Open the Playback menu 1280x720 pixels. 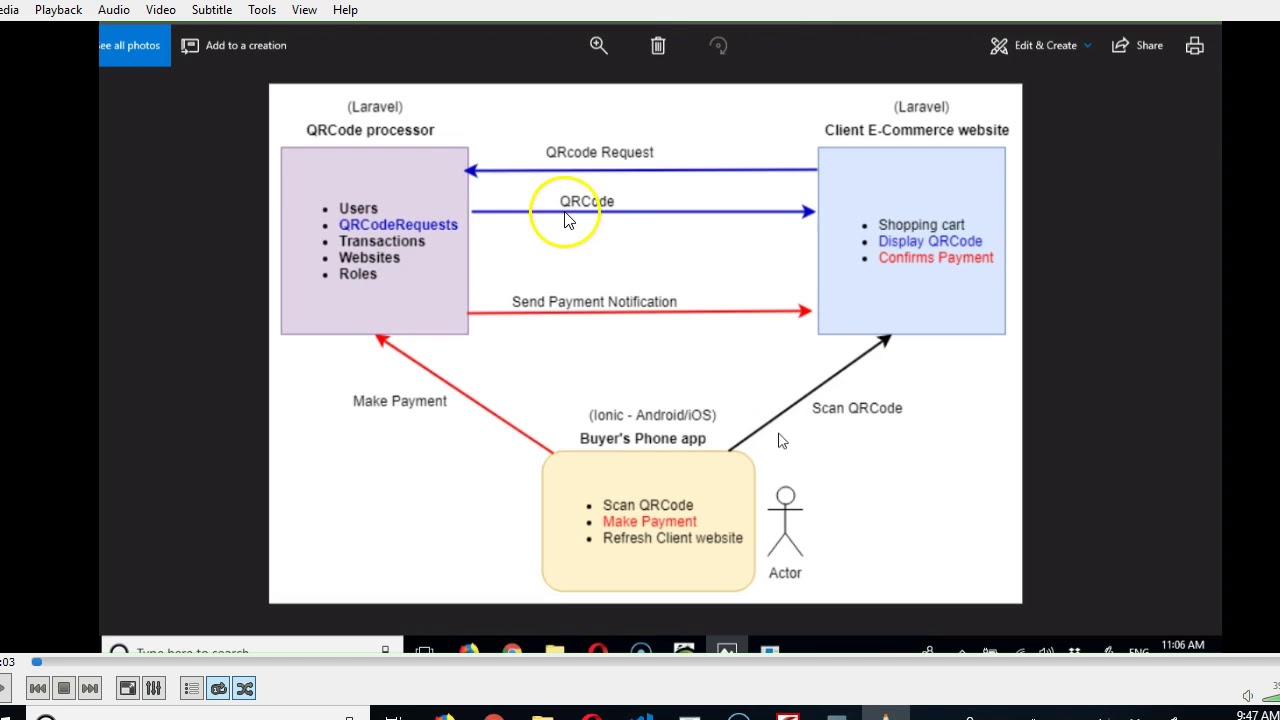pos(58,10)
